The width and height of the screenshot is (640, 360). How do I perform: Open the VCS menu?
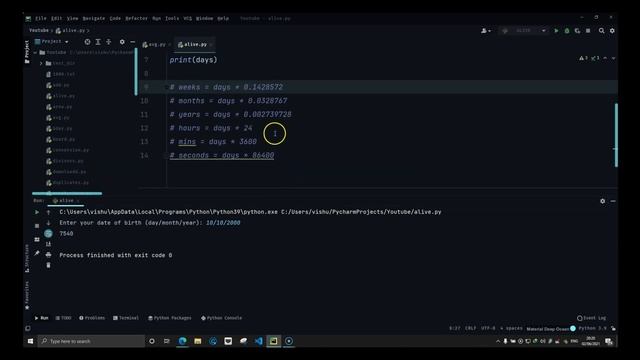click(187, 18)
